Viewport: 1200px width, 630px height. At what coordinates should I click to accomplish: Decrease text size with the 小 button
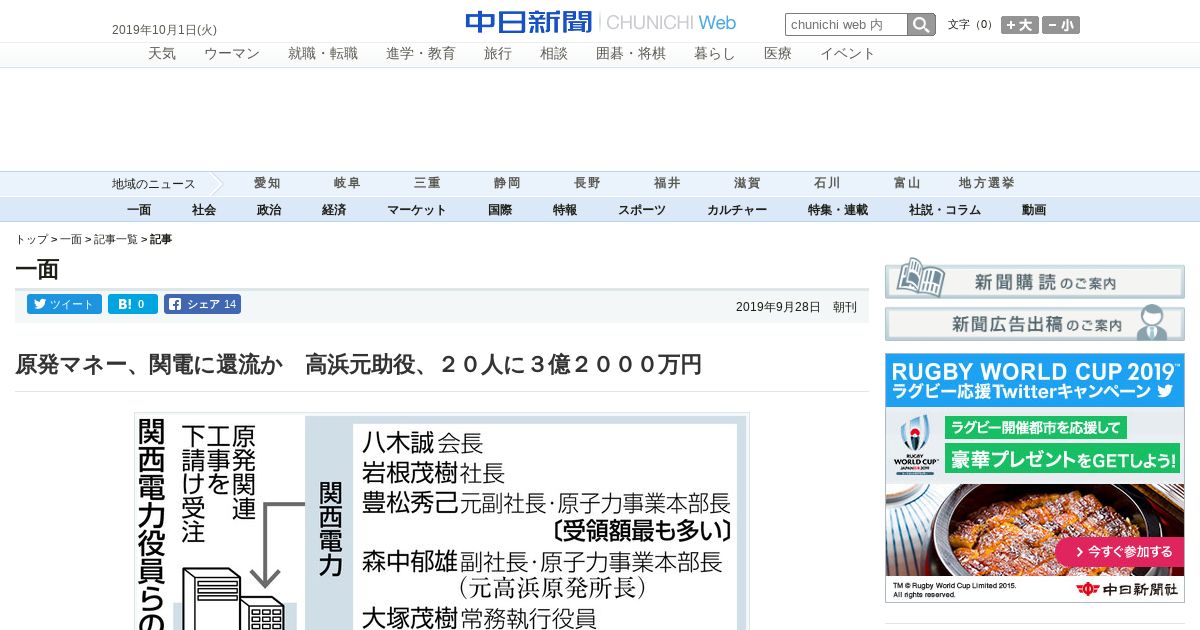(1061, 25)
